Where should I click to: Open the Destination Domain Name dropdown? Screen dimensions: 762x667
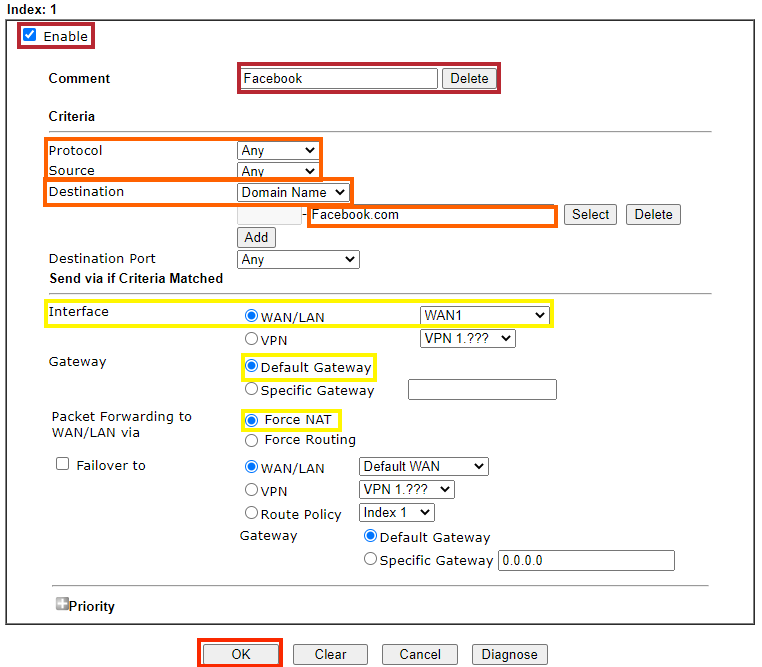[x=293, y=192]
